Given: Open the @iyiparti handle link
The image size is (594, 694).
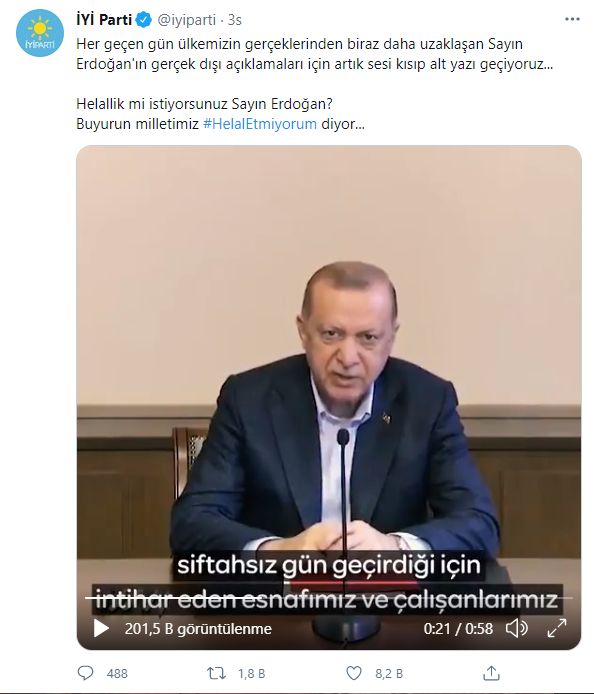Looking at the screenshot, I should click(186, 20).
